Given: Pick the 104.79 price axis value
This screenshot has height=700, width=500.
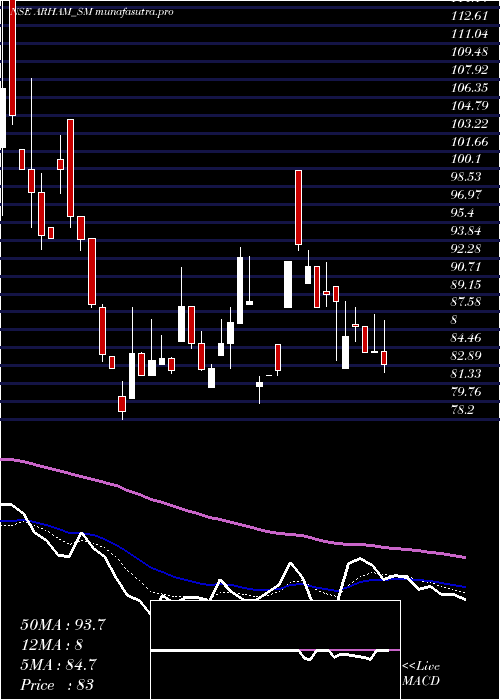Looking at the screenshot, I should [469, 106].
